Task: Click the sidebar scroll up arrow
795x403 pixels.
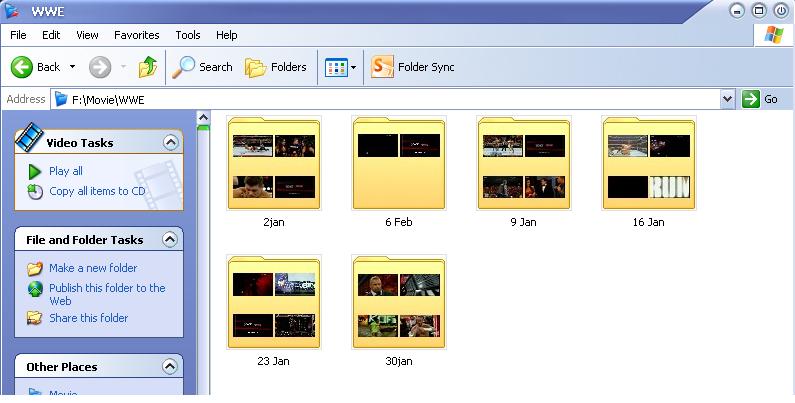Action: coord(203,118)
